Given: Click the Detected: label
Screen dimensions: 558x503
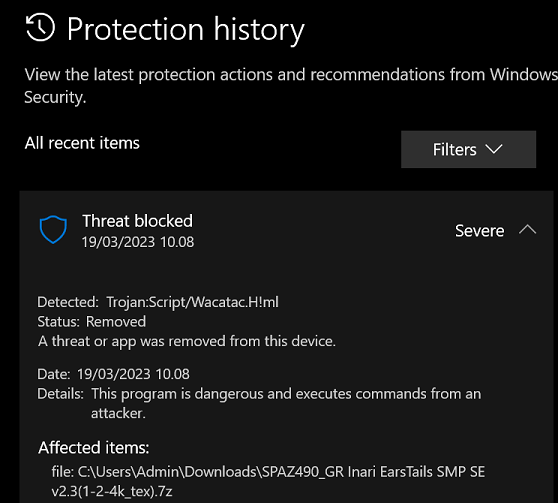Looking at the screenshot, I should tap(68, 302).
